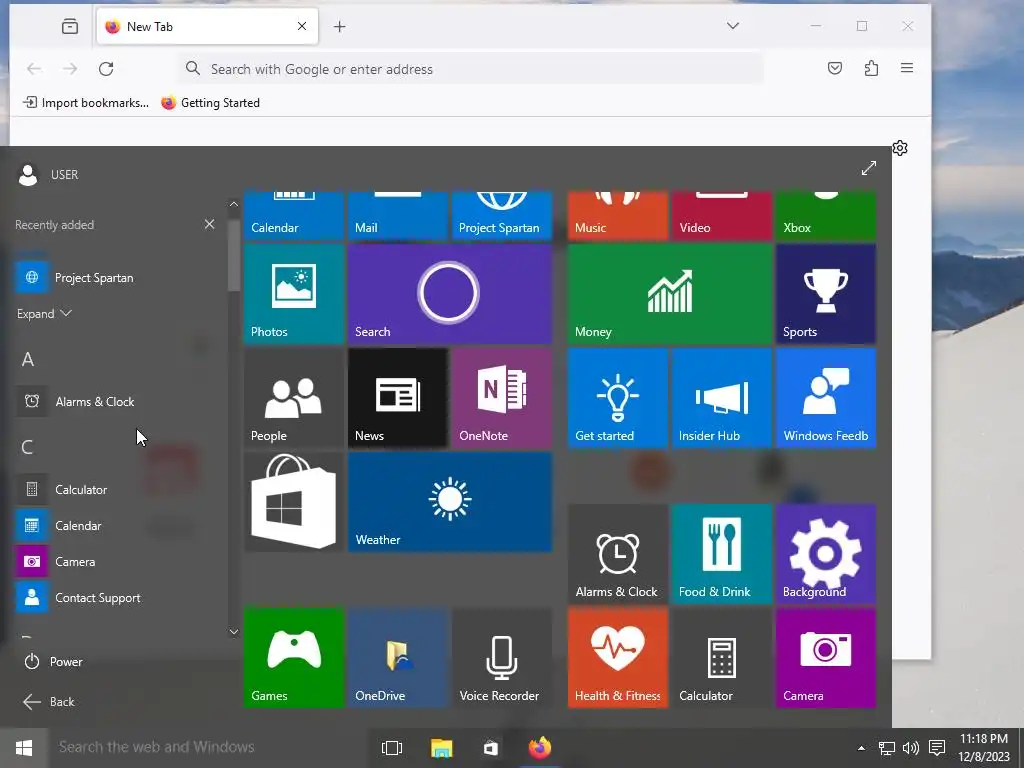1024x768 pixels.
Task: Select the letter A group header
Action: (27, 359)
